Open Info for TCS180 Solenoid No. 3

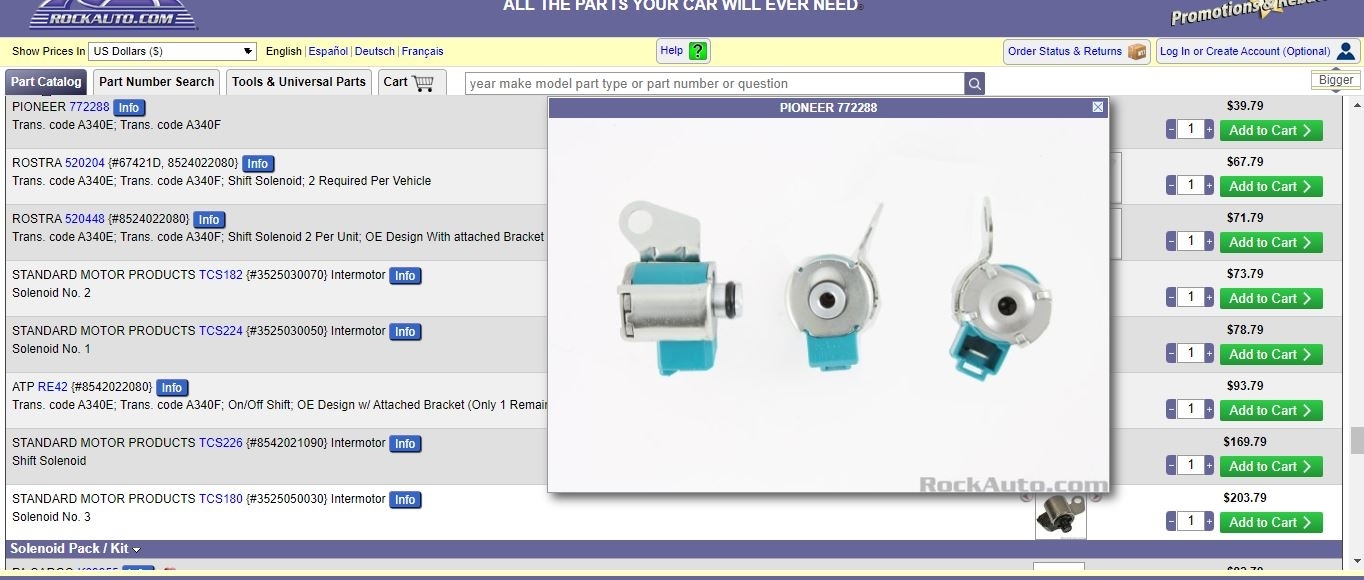pyautogui.click(x=405, y=500)
